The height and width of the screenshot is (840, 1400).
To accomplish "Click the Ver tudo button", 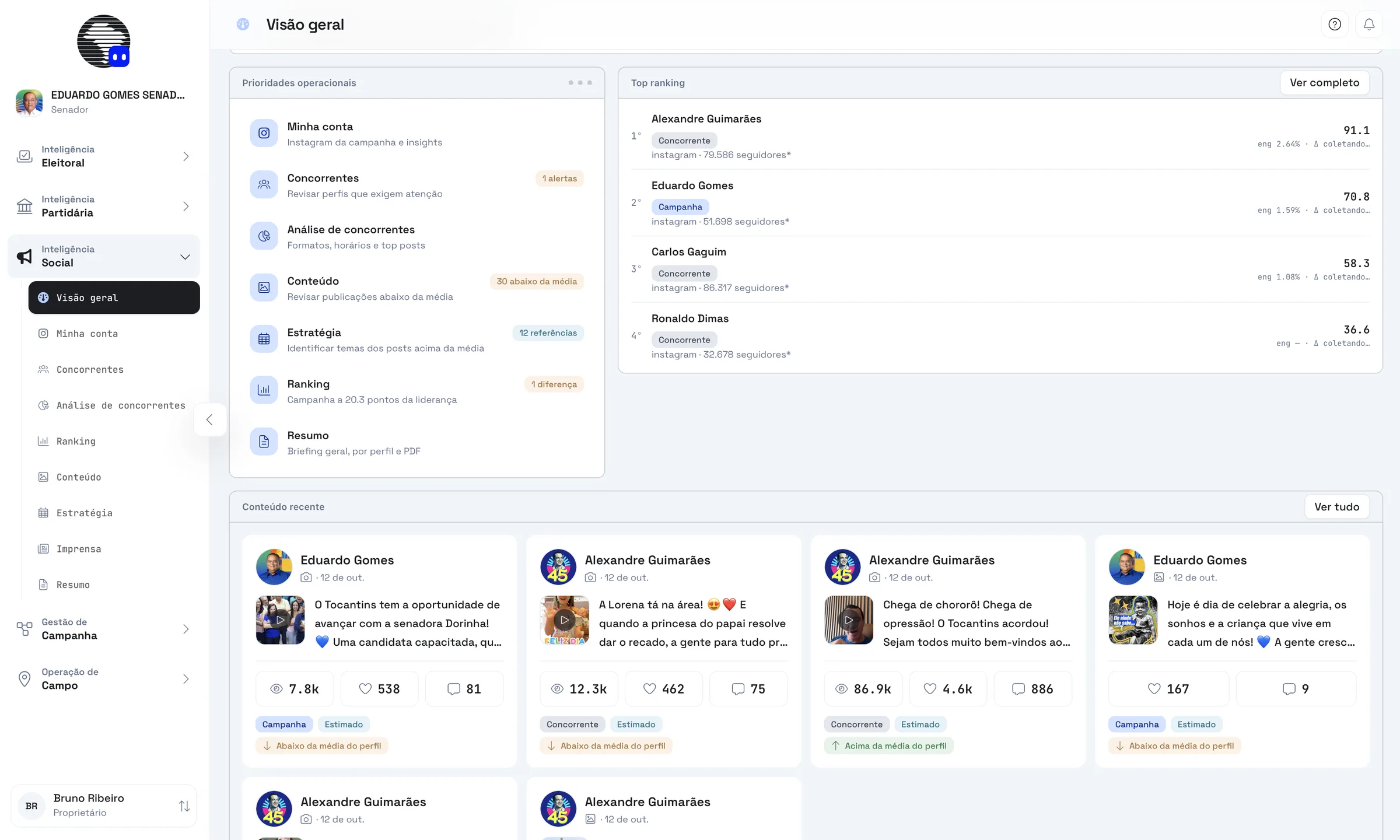I will point(1336,507).
